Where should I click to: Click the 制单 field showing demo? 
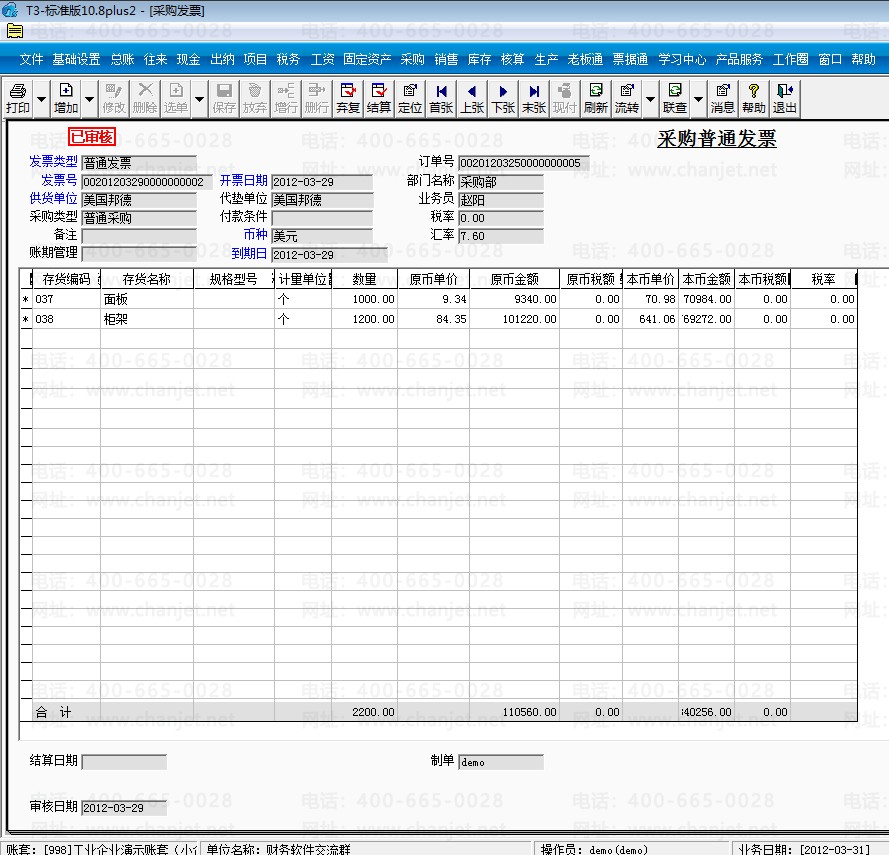(x=501, y=762)
